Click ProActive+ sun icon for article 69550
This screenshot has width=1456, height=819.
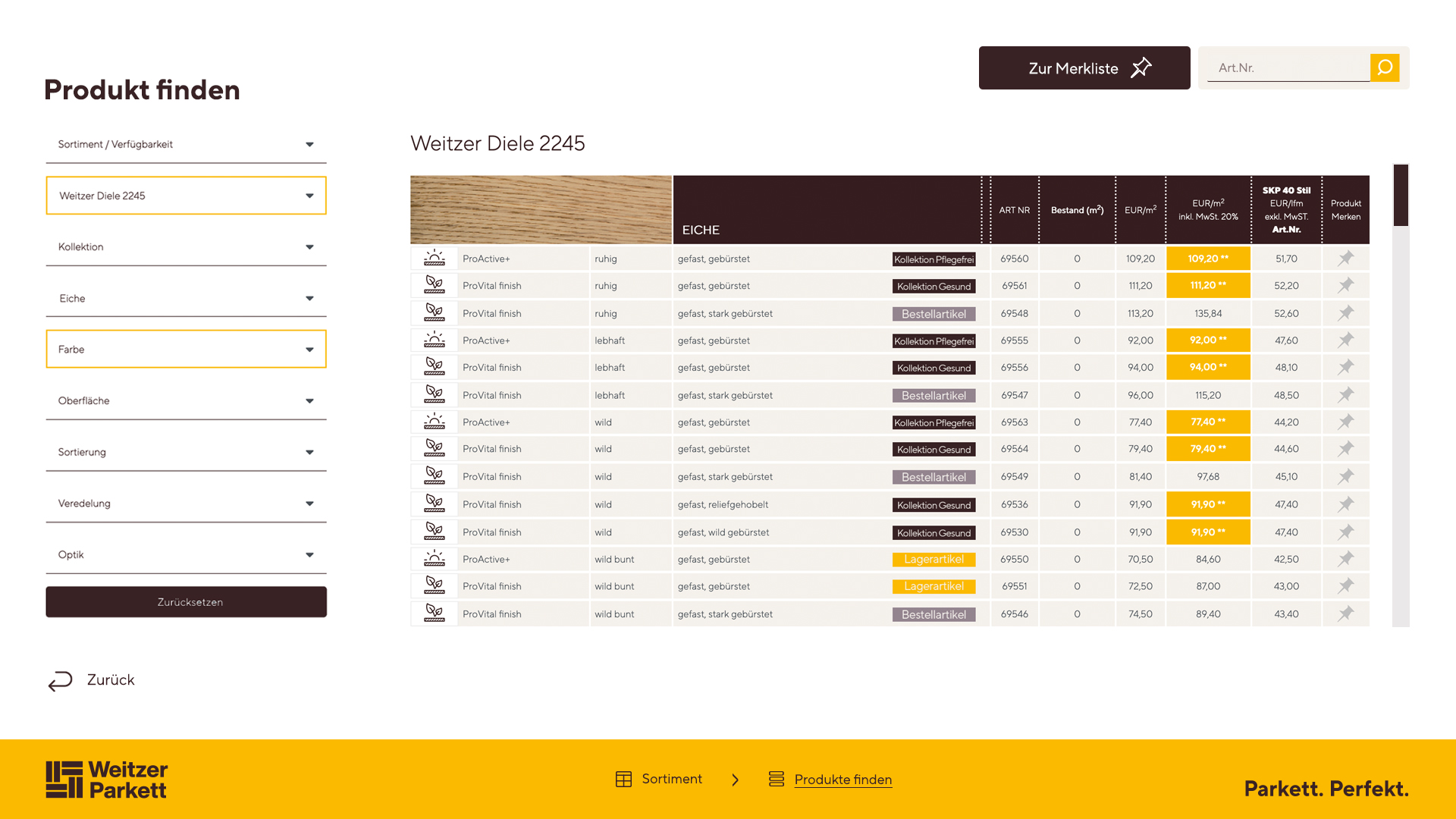435,559
